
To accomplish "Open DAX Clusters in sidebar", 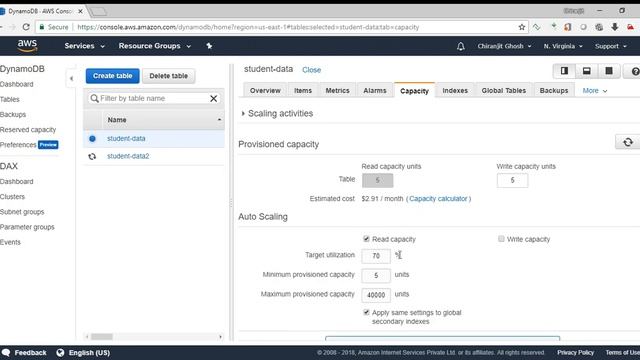I will coord(13,197).
